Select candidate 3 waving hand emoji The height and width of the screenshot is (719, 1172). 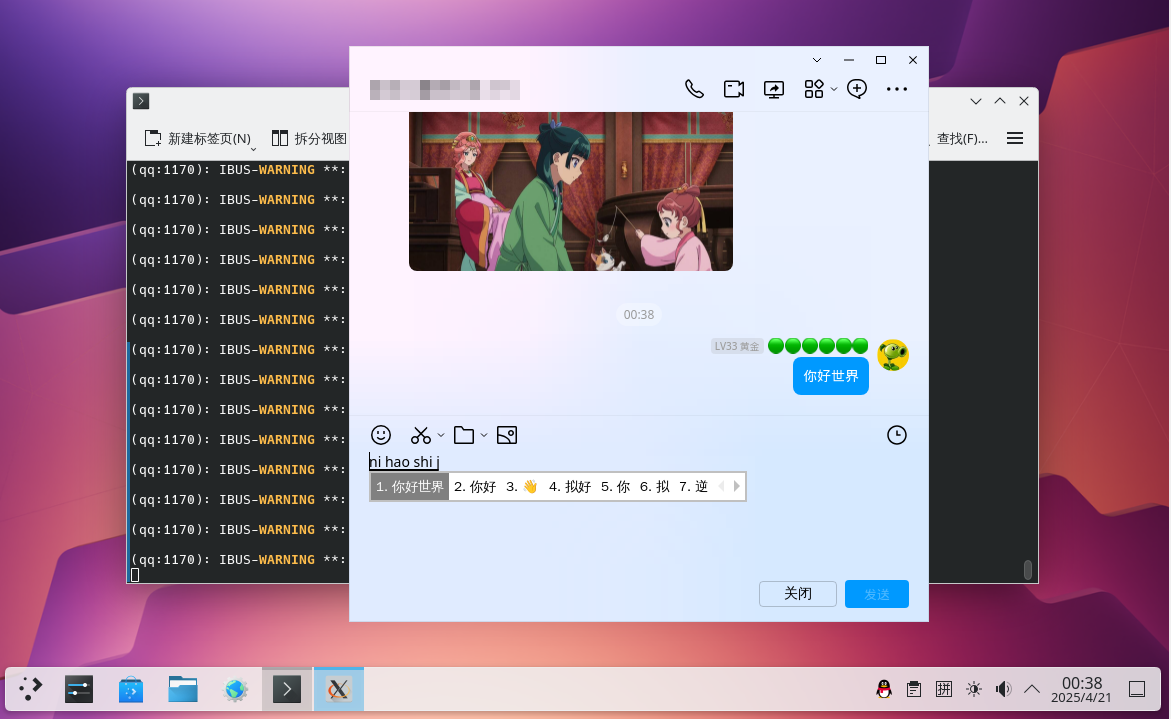pyautogui.click(x=522, y=487)
